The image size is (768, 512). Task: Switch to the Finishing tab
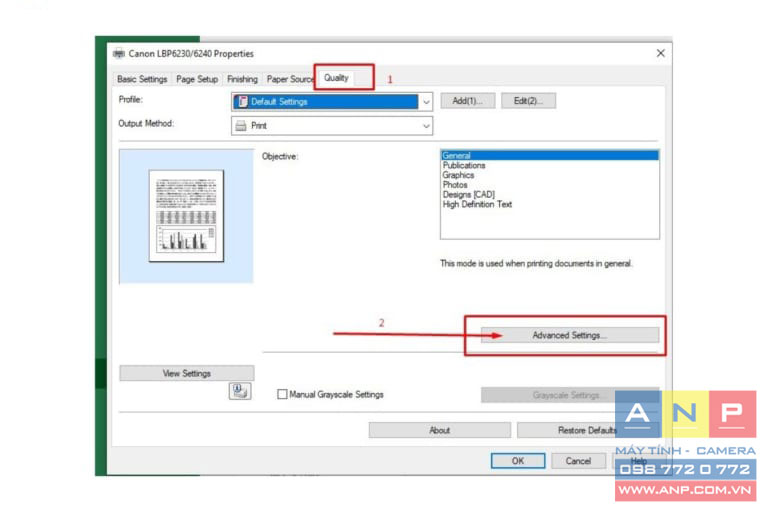pyautogui.click(x=242, y=79)
